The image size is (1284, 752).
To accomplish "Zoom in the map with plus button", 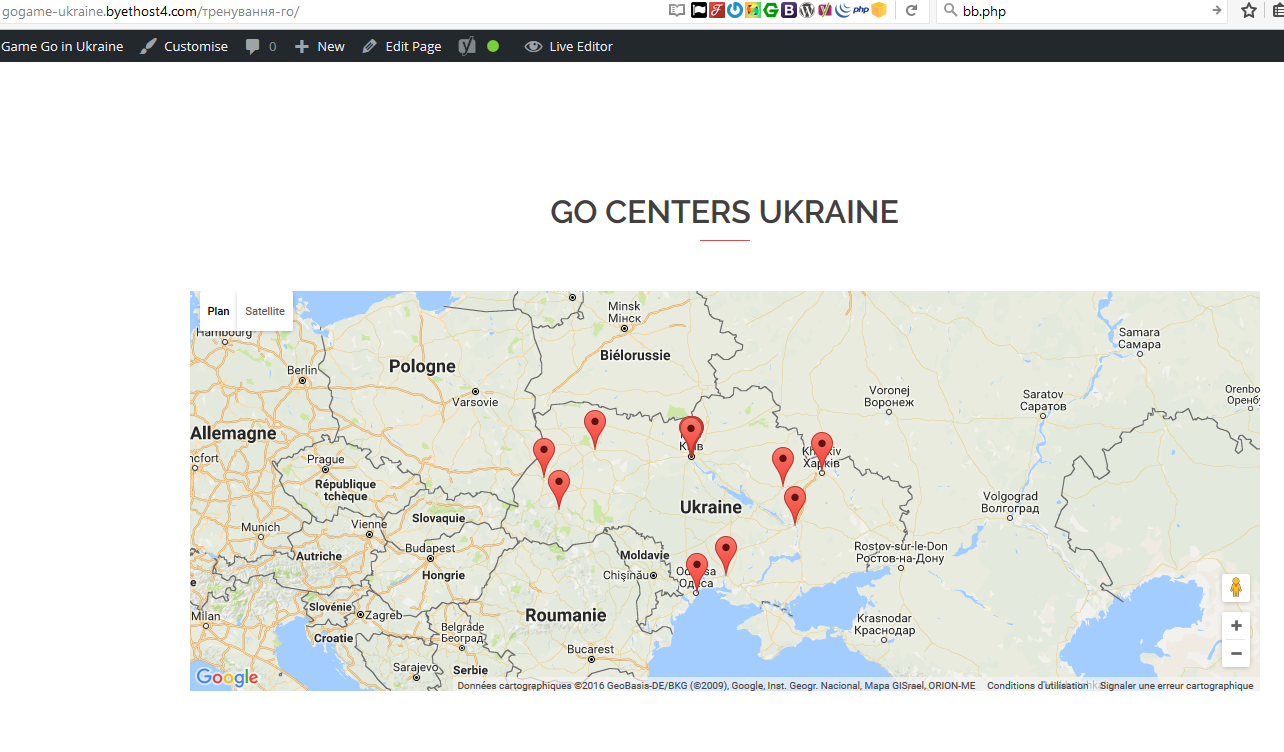I will 1236,626.
